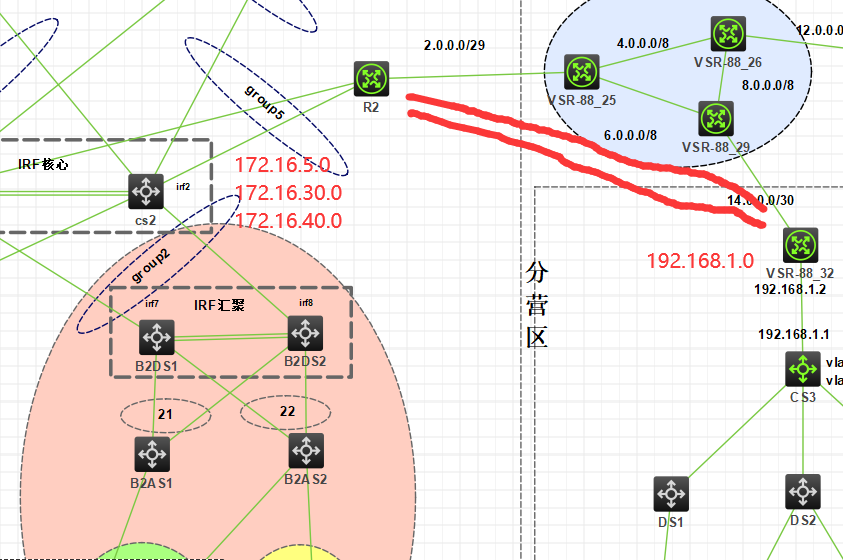Select the R2 router icon
The image size is (843, 560).
(x=371, y=79)
